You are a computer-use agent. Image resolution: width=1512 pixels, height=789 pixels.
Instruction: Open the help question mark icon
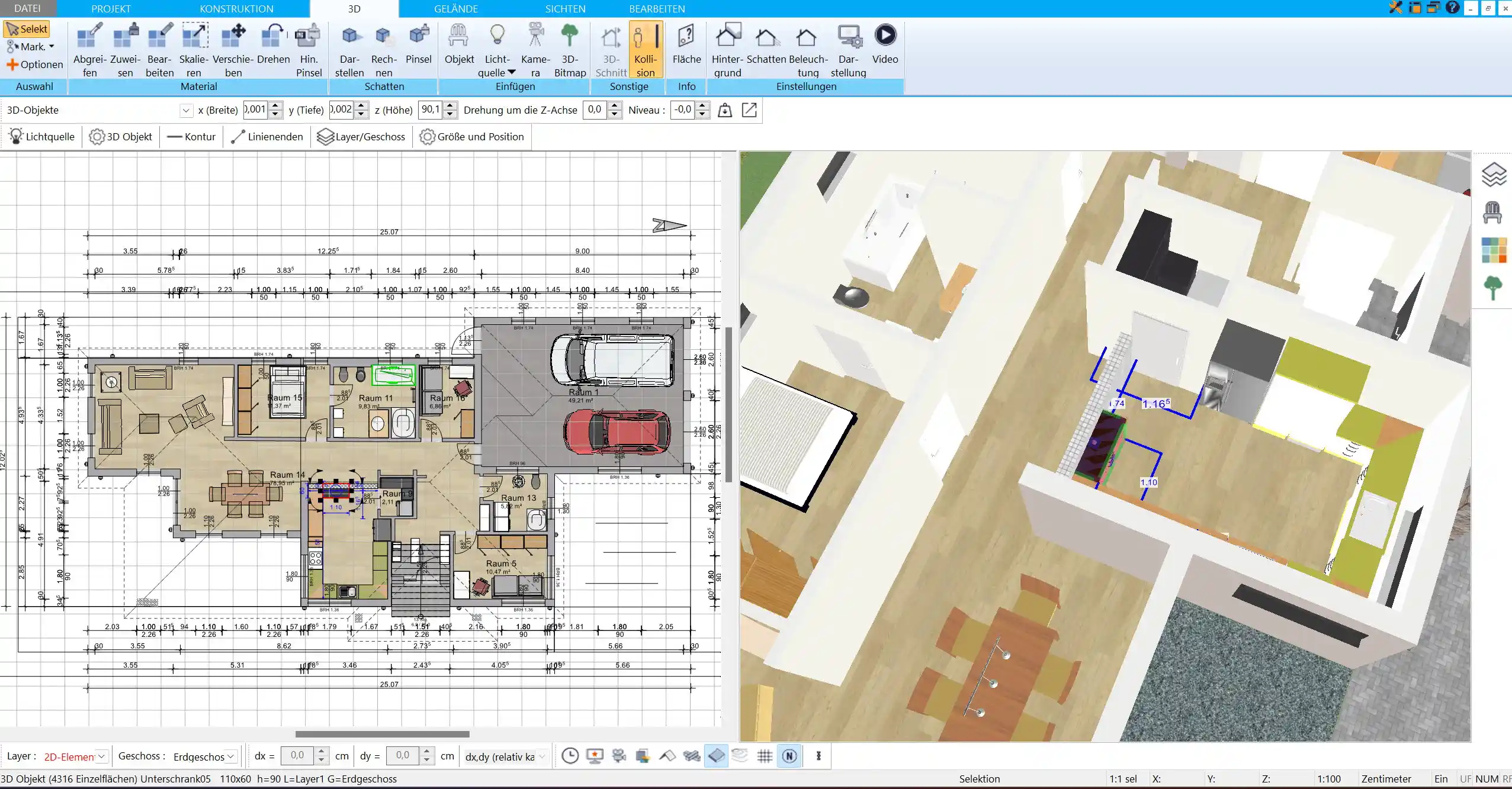(1452, 8)
